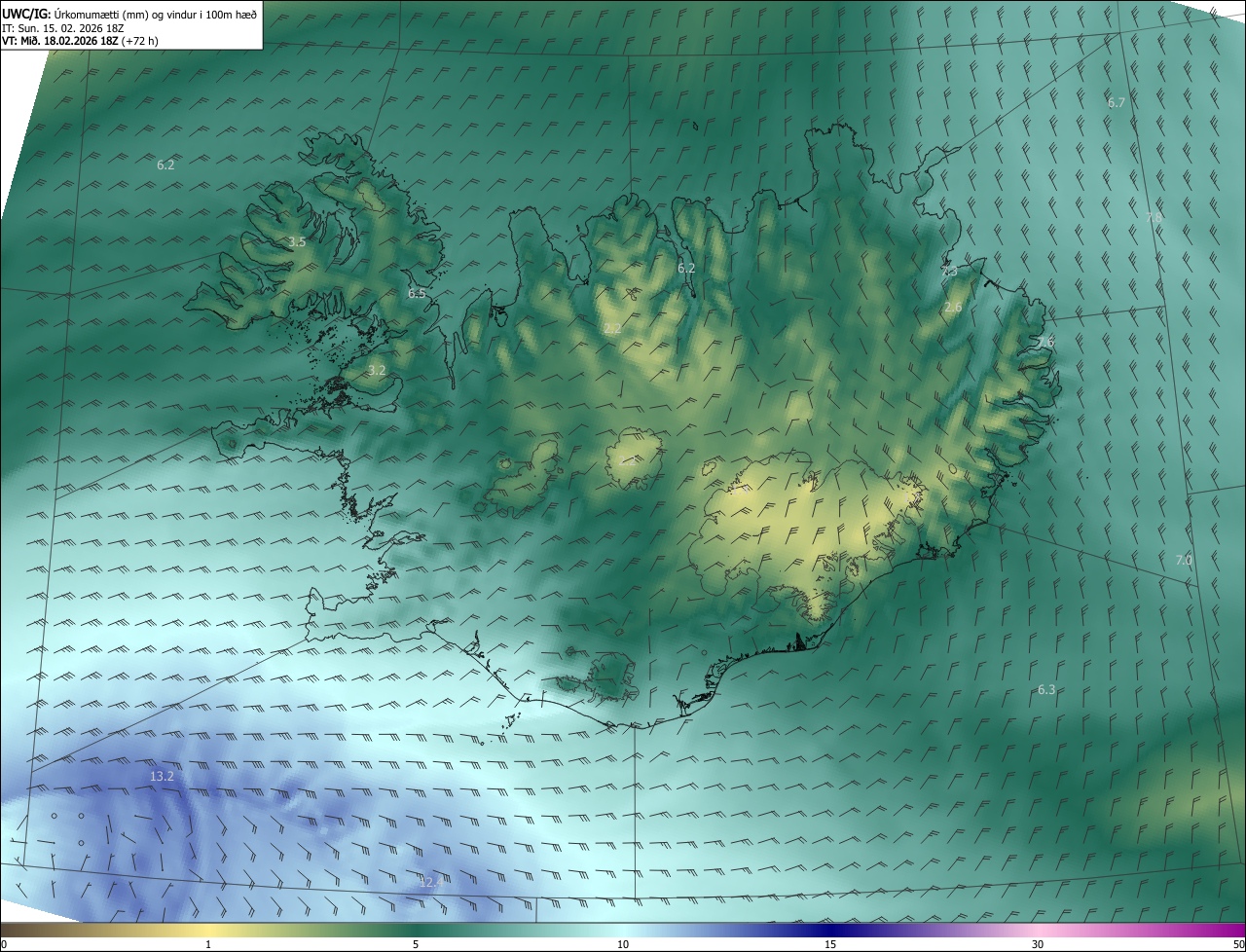This screenshot has height=952, width=1246.
Task: Click the colorbar tick label 5
Action: [416, 944]
